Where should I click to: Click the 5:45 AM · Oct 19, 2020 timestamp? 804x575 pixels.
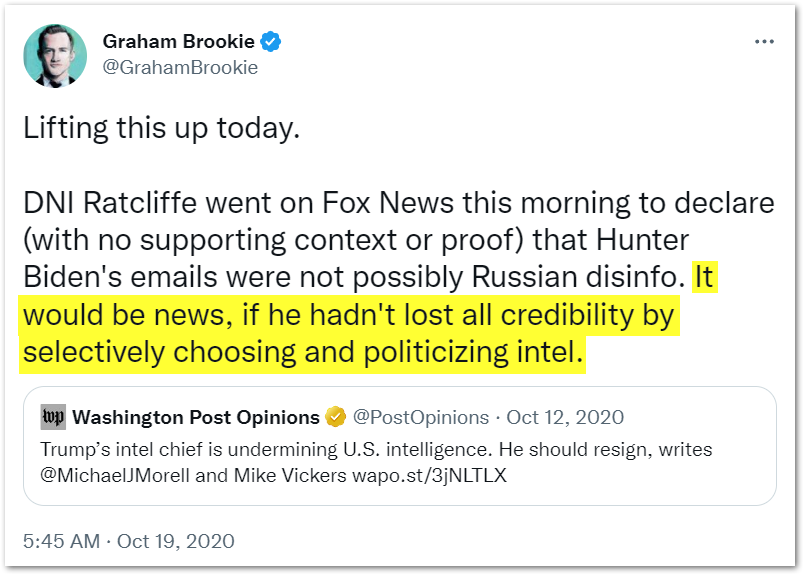tap(128, 541)
